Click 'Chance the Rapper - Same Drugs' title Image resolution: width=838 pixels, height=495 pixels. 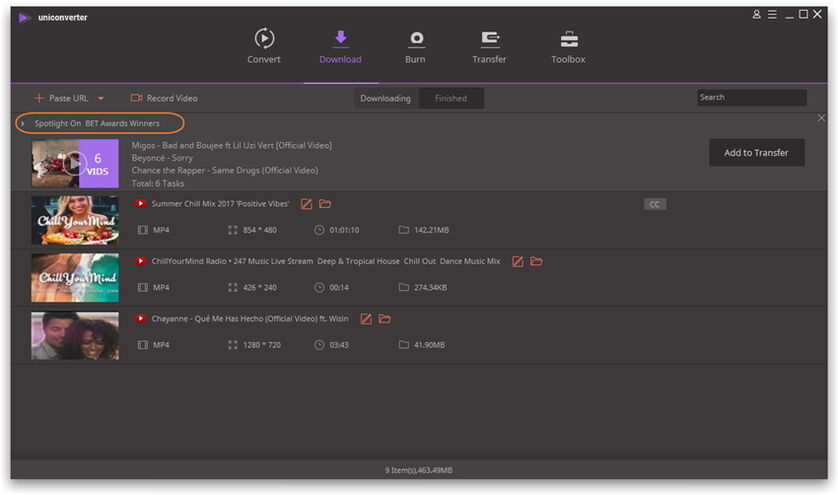(224, 170)
